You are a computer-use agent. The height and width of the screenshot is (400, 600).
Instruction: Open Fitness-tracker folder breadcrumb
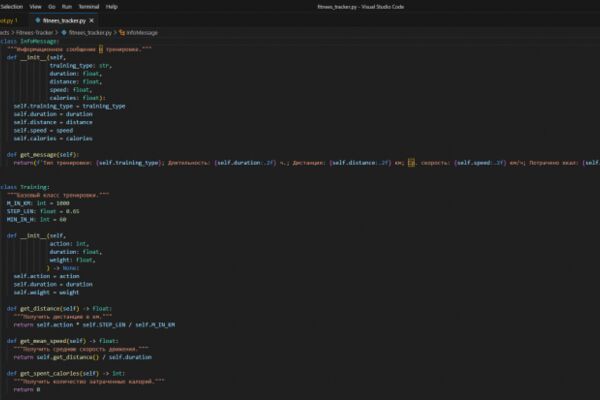coord(34,33)
